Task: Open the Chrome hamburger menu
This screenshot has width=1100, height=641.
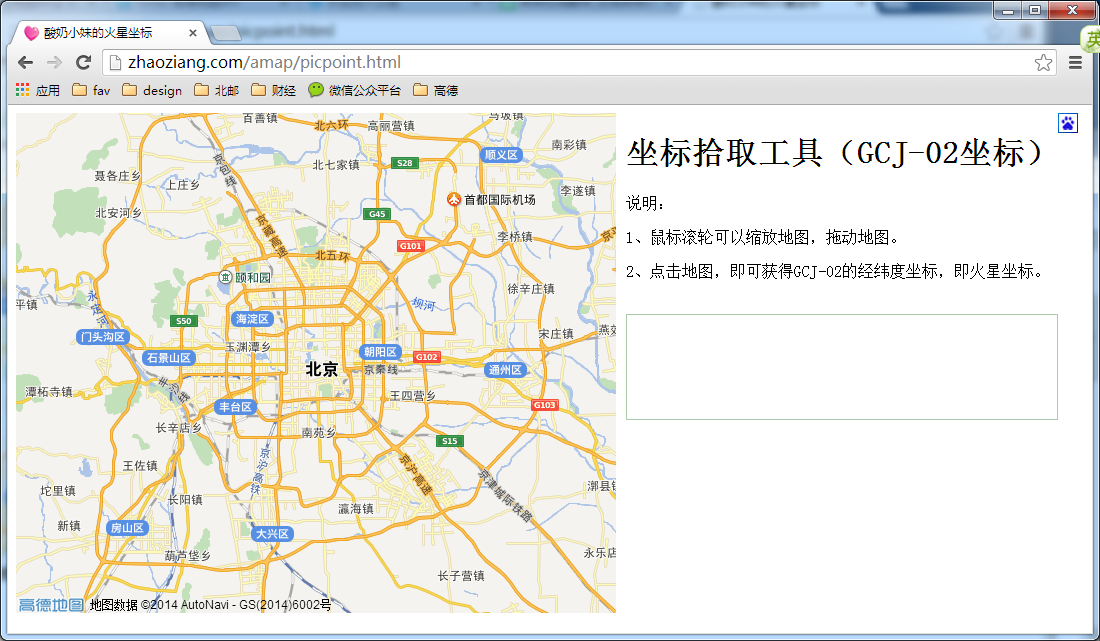Action: (x=1075, y=62)
